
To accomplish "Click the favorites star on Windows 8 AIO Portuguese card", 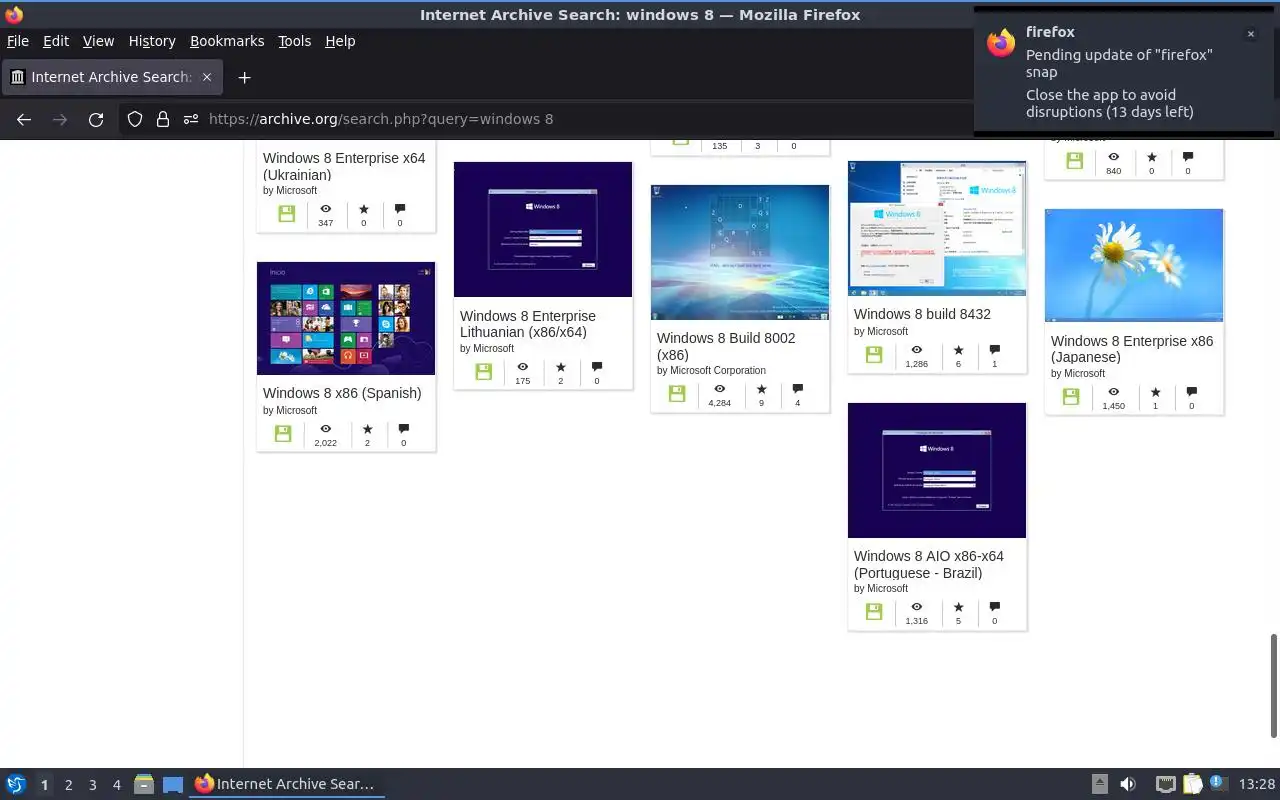I will [x=958, y=607].
